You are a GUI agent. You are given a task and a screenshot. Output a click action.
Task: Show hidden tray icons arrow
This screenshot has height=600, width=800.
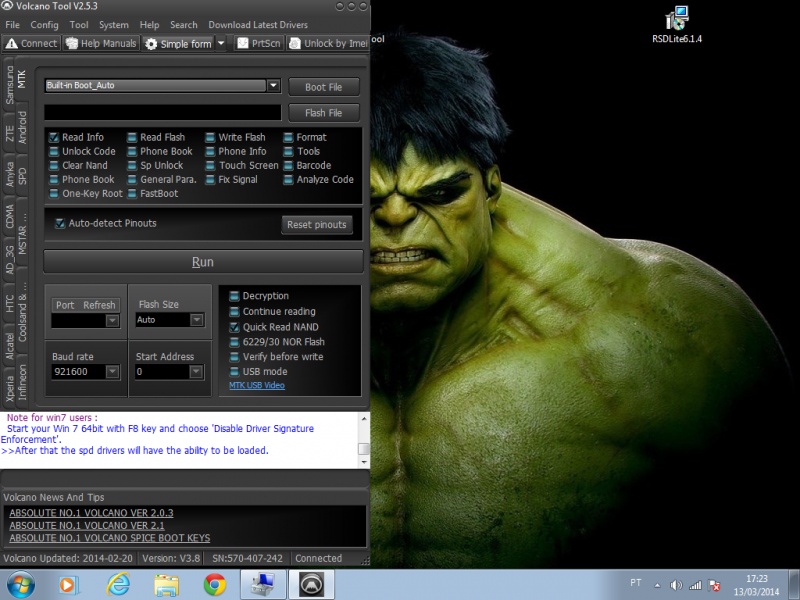(x=657, y=585)
